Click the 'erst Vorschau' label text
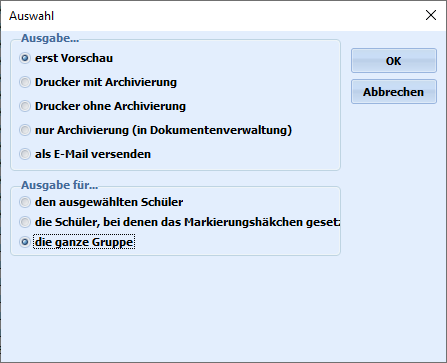 (x=74, y=58)
